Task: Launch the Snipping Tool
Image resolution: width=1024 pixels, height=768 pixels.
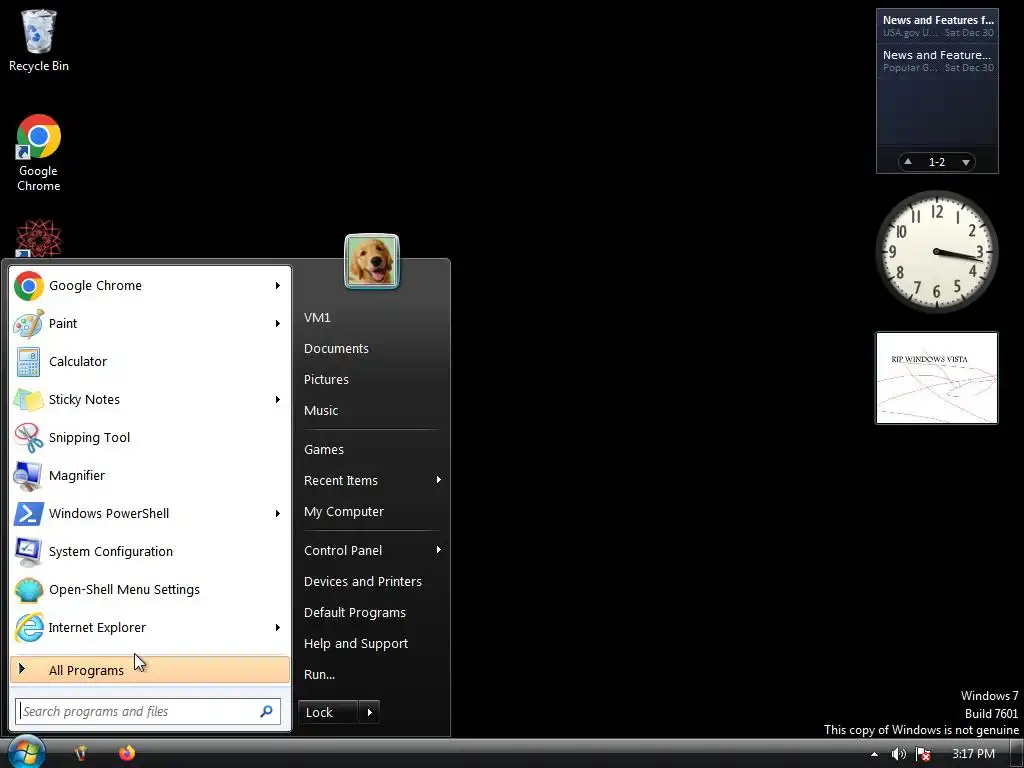Action: click(x=150, y=438)
